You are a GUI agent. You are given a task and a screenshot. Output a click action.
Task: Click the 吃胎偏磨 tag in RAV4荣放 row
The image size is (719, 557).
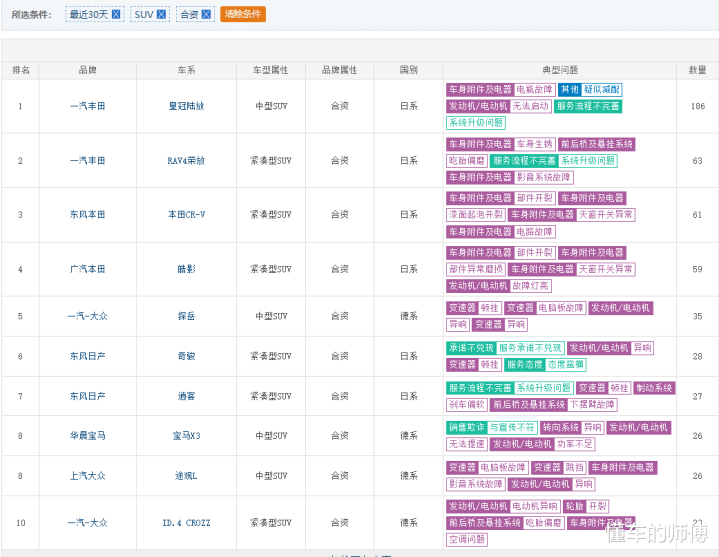(x=467, y=160)
